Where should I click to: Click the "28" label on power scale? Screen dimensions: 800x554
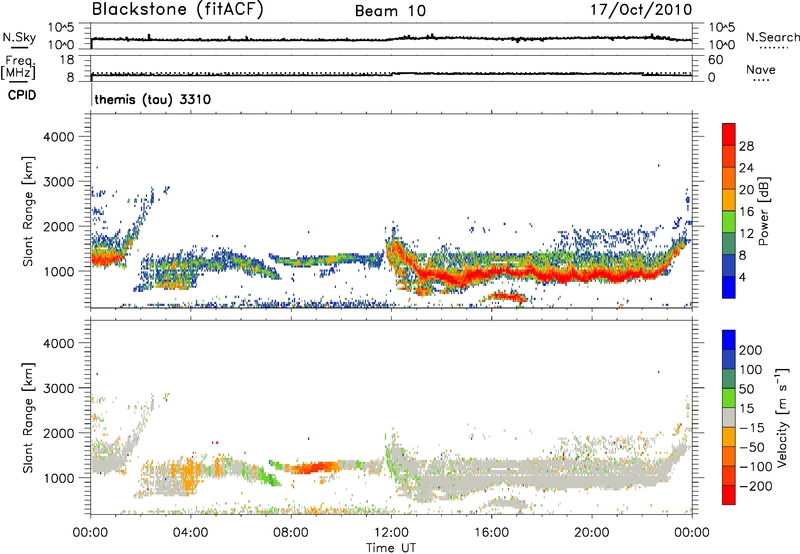coord(746,146)
